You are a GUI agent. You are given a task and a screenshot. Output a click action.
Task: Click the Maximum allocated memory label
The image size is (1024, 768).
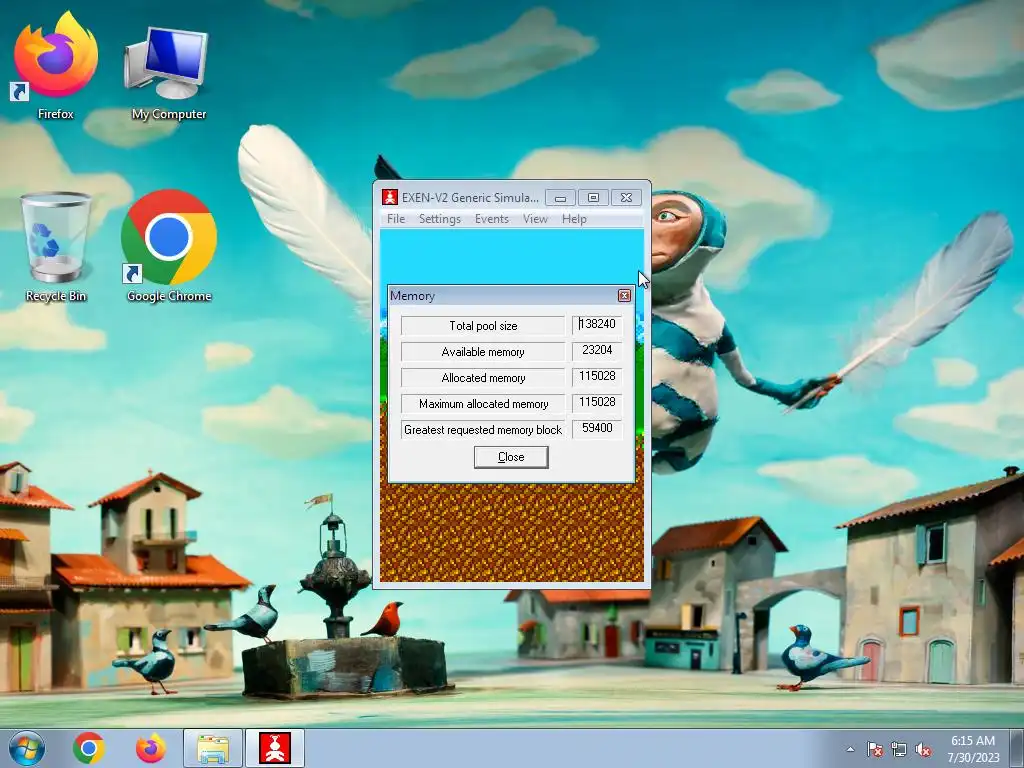point(483,404)
